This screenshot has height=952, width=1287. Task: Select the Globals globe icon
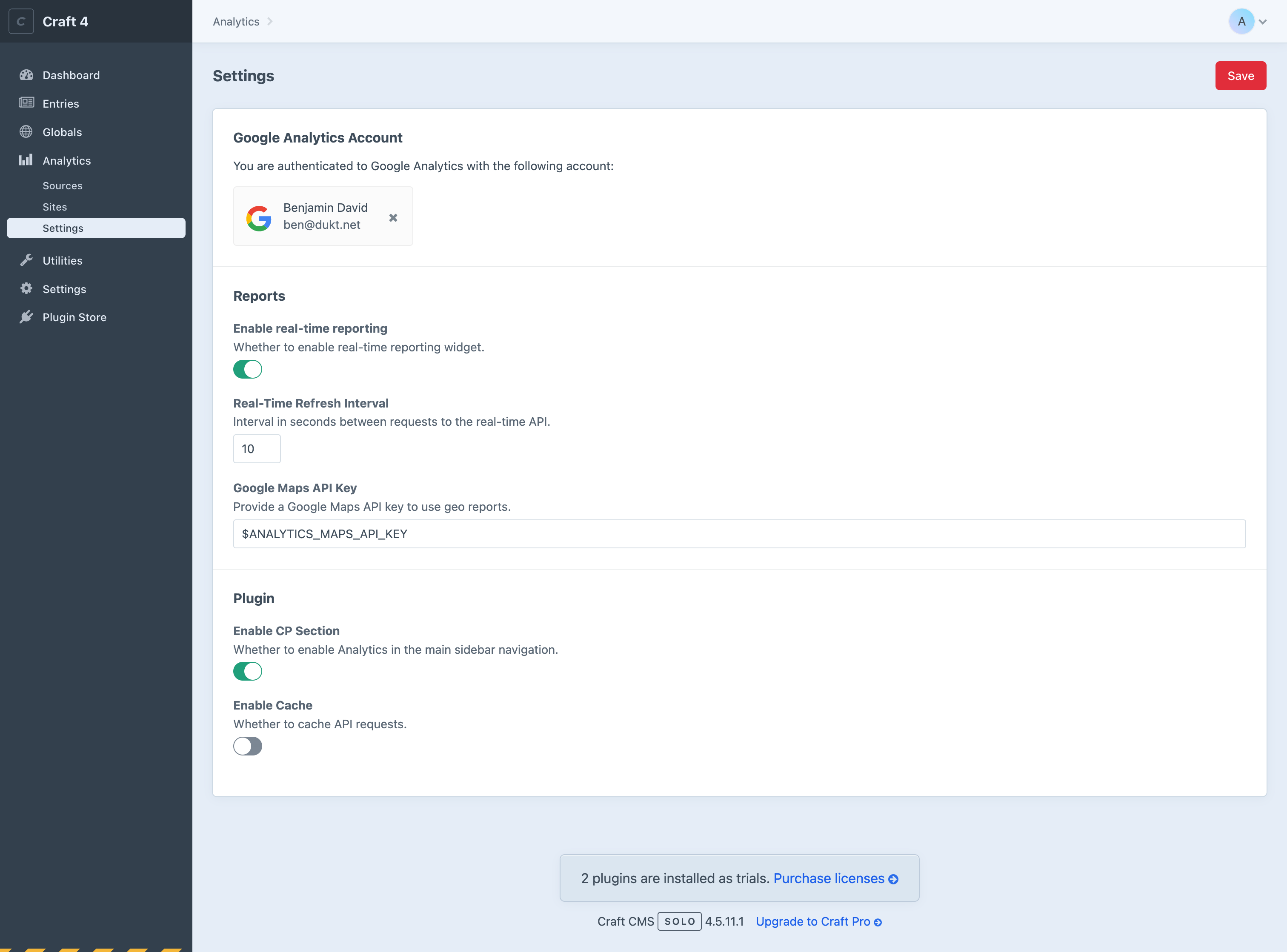point(26,131)
